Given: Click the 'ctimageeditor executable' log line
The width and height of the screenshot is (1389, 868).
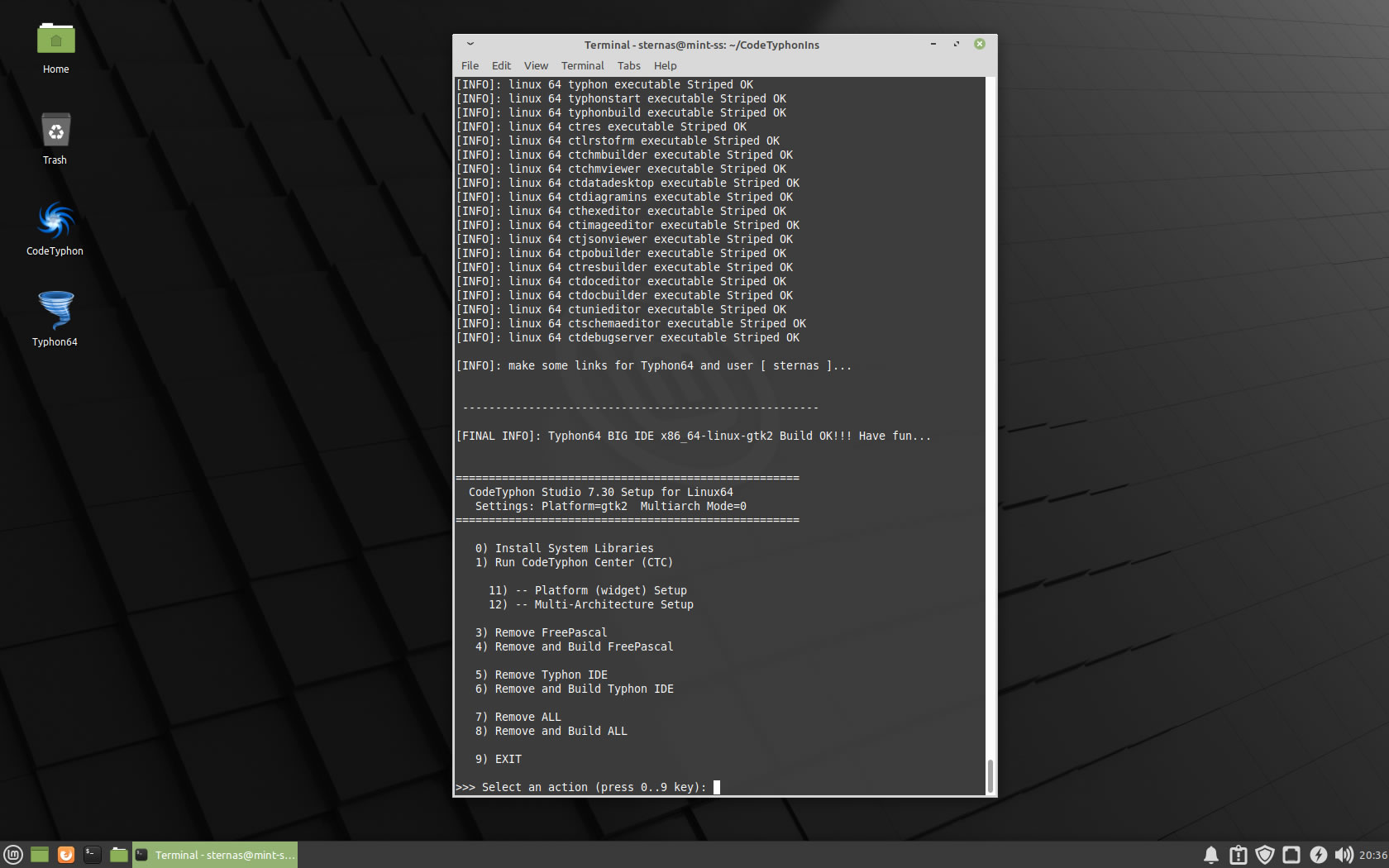Looking at the screenshot, I should click(x=627, y=225).
